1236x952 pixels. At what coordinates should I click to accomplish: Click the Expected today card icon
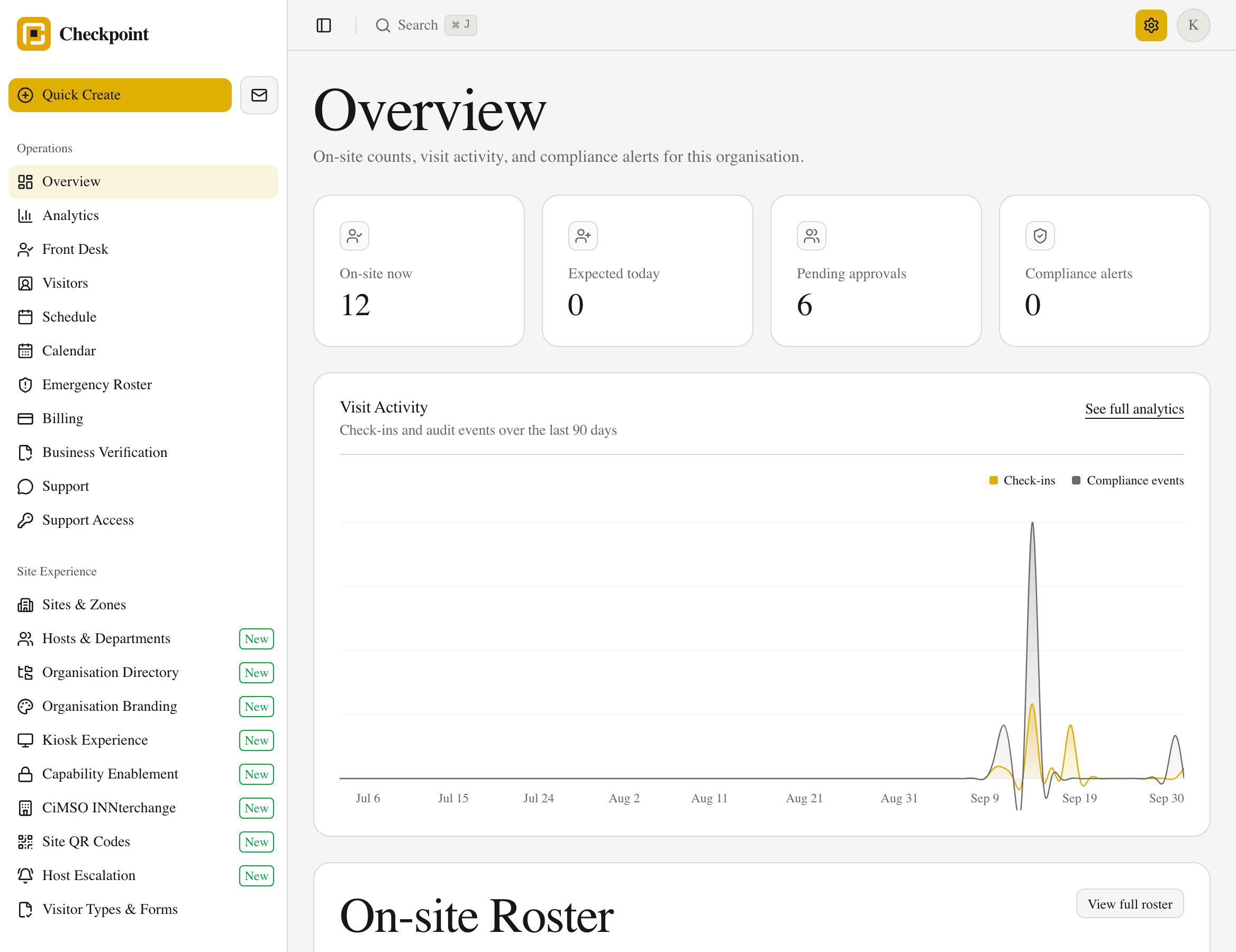tap(583, 236)
